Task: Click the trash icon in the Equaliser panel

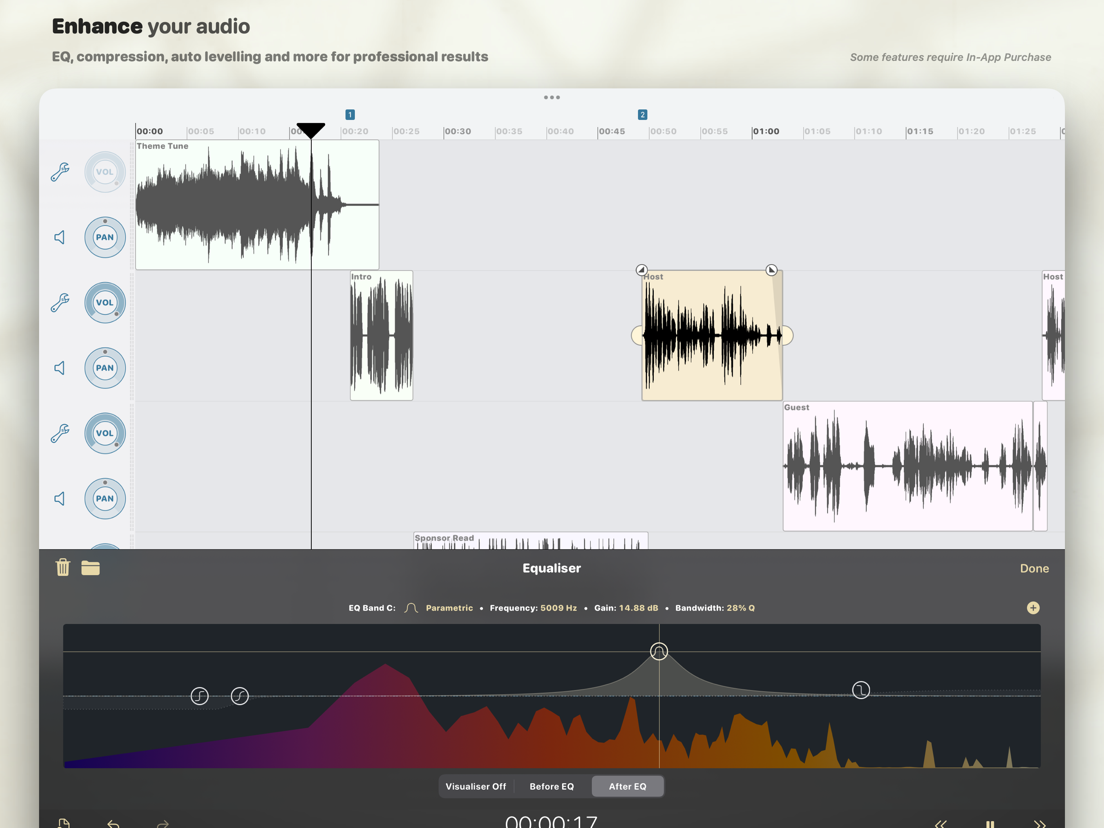Action: 62,566
